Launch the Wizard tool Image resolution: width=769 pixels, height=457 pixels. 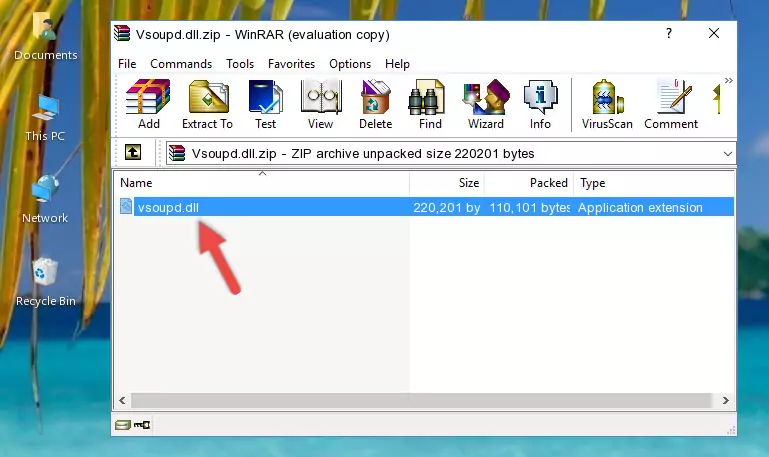pyautogui.click(x=486, y=104)
